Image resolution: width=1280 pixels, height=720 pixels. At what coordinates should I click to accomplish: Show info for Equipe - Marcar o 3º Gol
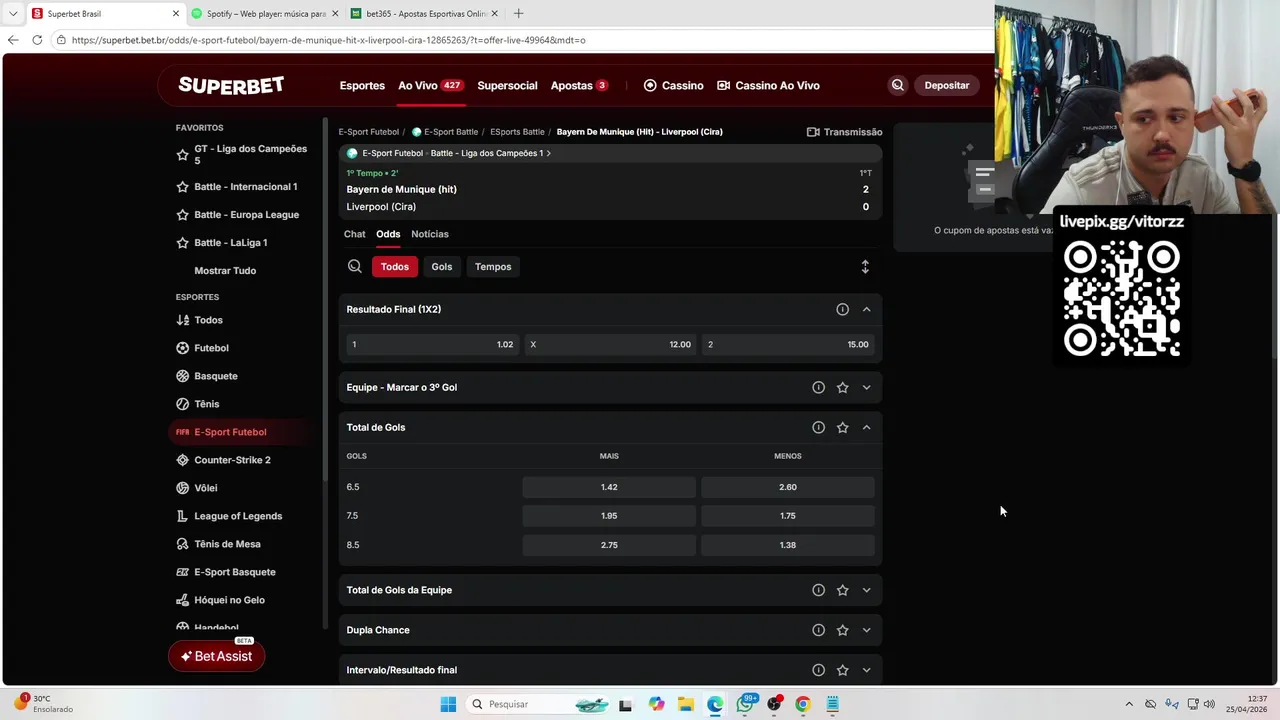coord(818,387)
